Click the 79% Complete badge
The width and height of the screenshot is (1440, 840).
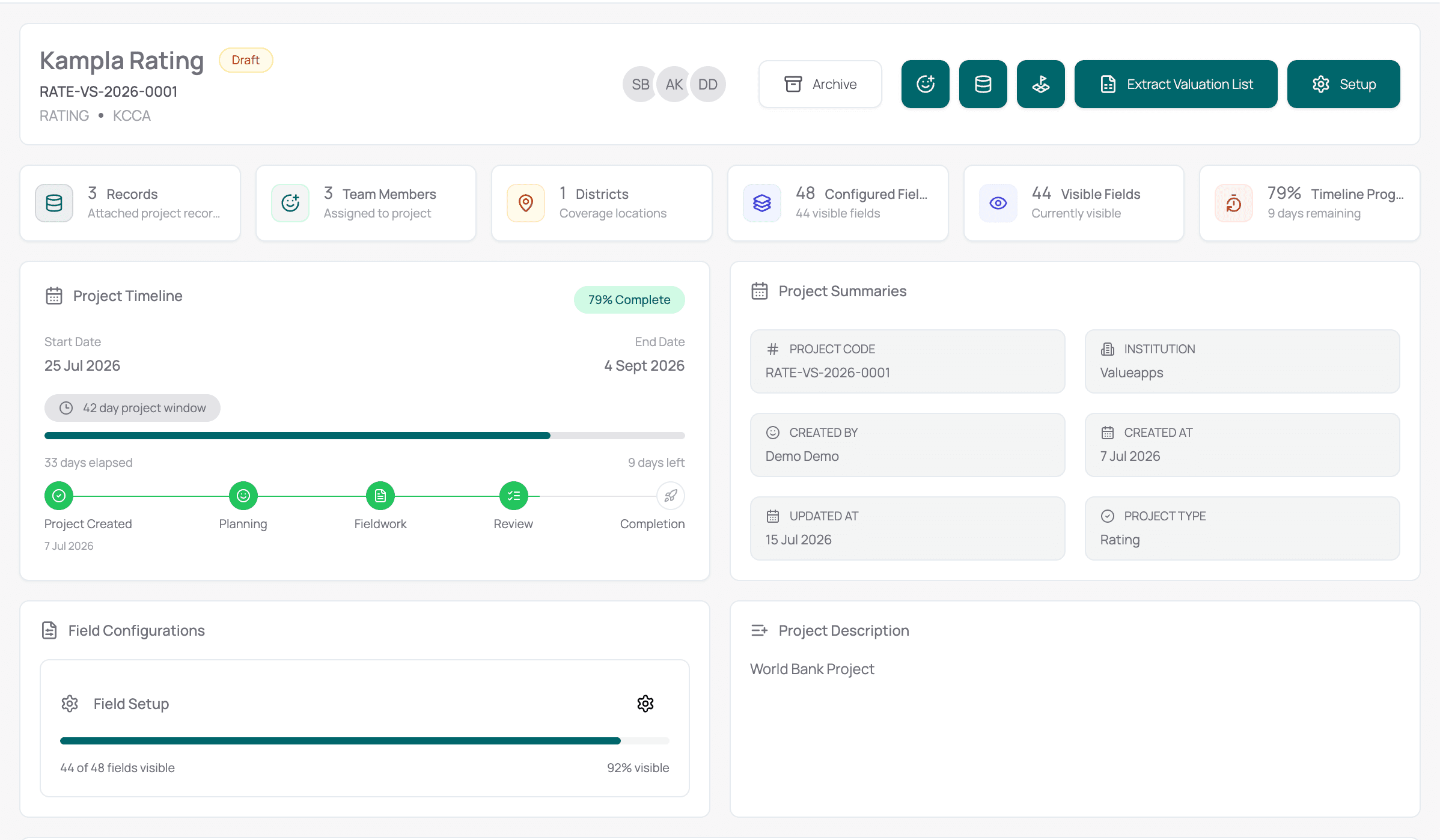629,300
